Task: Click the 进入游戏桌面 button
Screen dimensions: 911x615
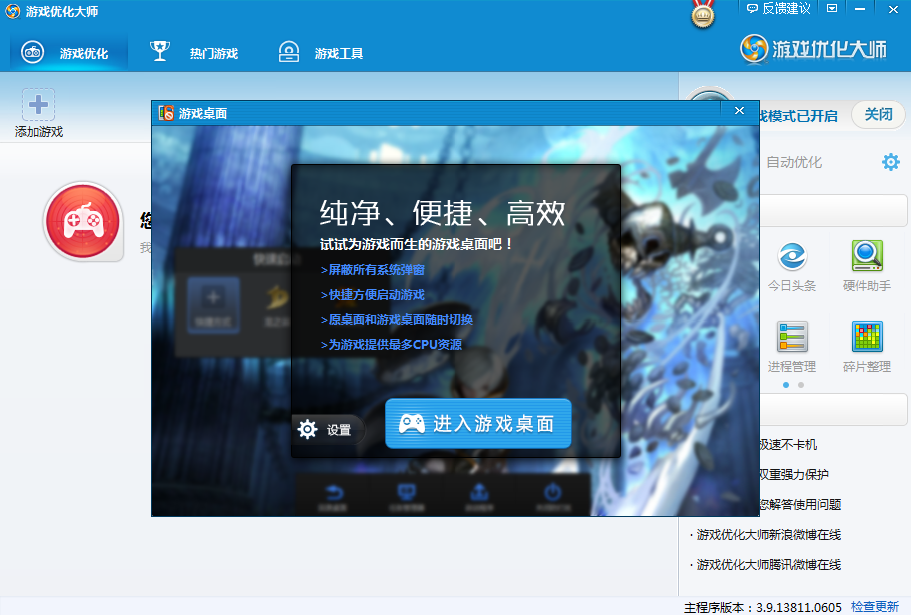Action: [x=477, y=423]
